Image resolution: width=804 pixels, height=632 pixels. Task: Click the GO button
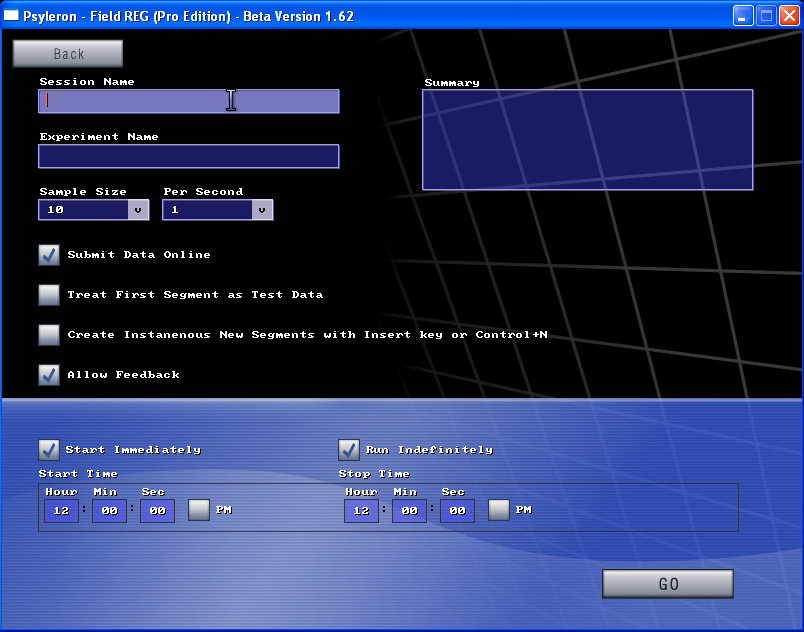tap(668, 584)
